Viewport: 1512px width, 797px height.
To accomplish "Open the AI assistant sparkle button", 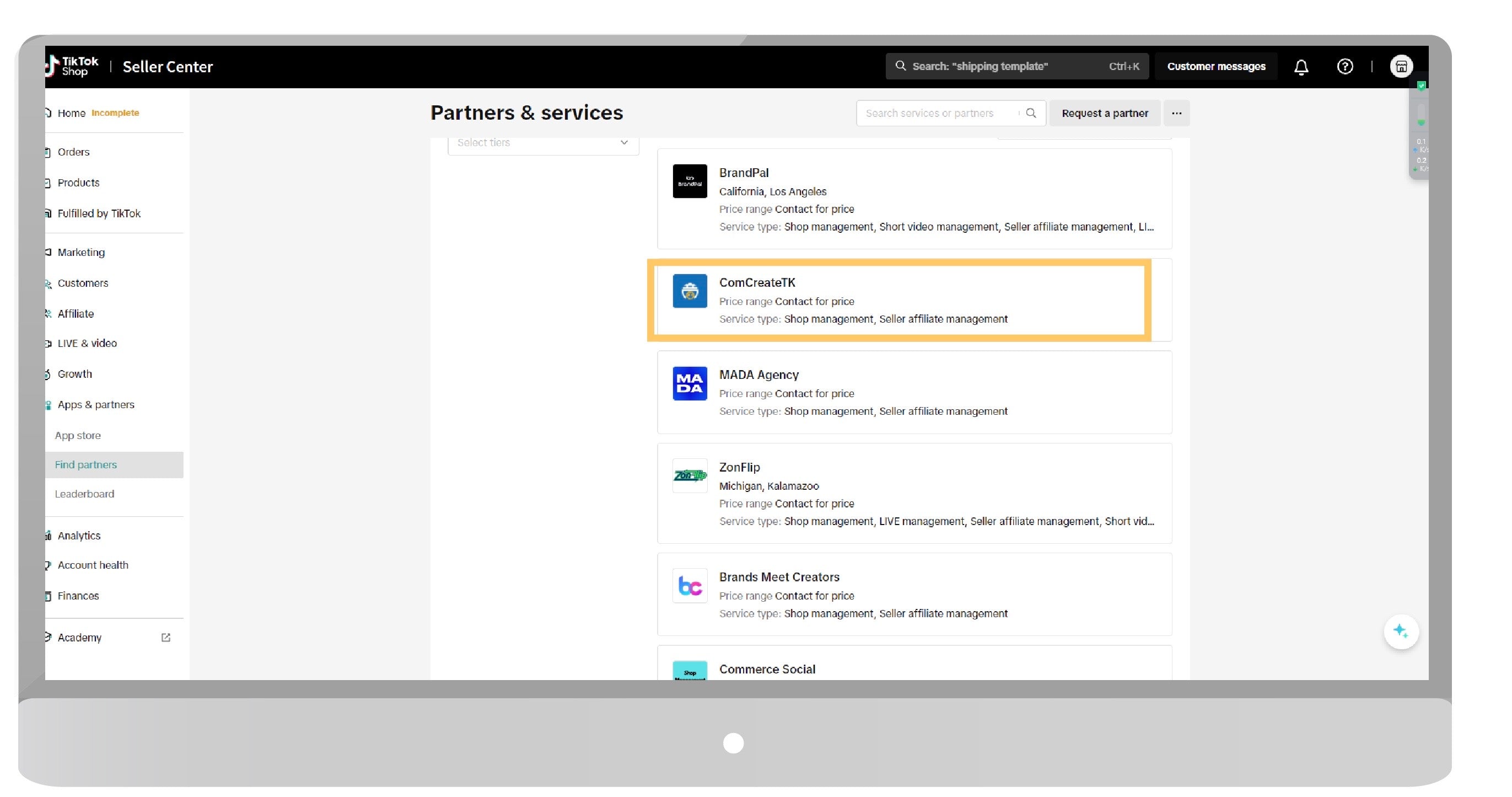I will (1401, 632).
